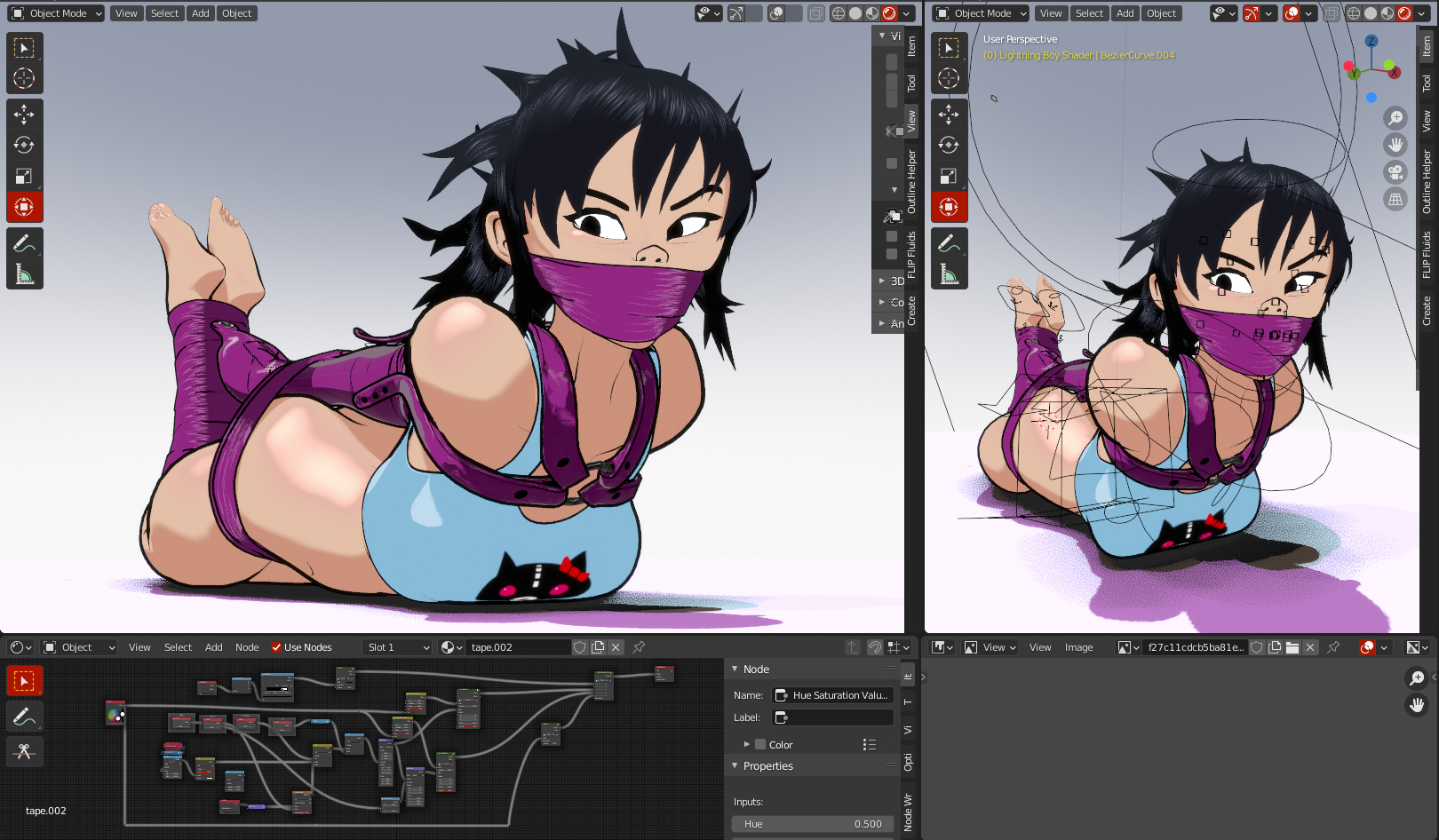The width and height of the screenshot is (1439, 840).
Task: Switch to Outline Helper tab in right viewport
Action: click(x=1427, y=182)
